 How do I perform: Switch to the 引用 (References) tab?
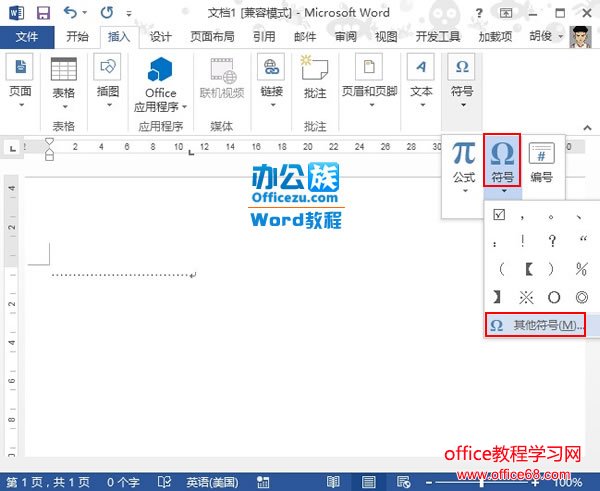point(264,37)
